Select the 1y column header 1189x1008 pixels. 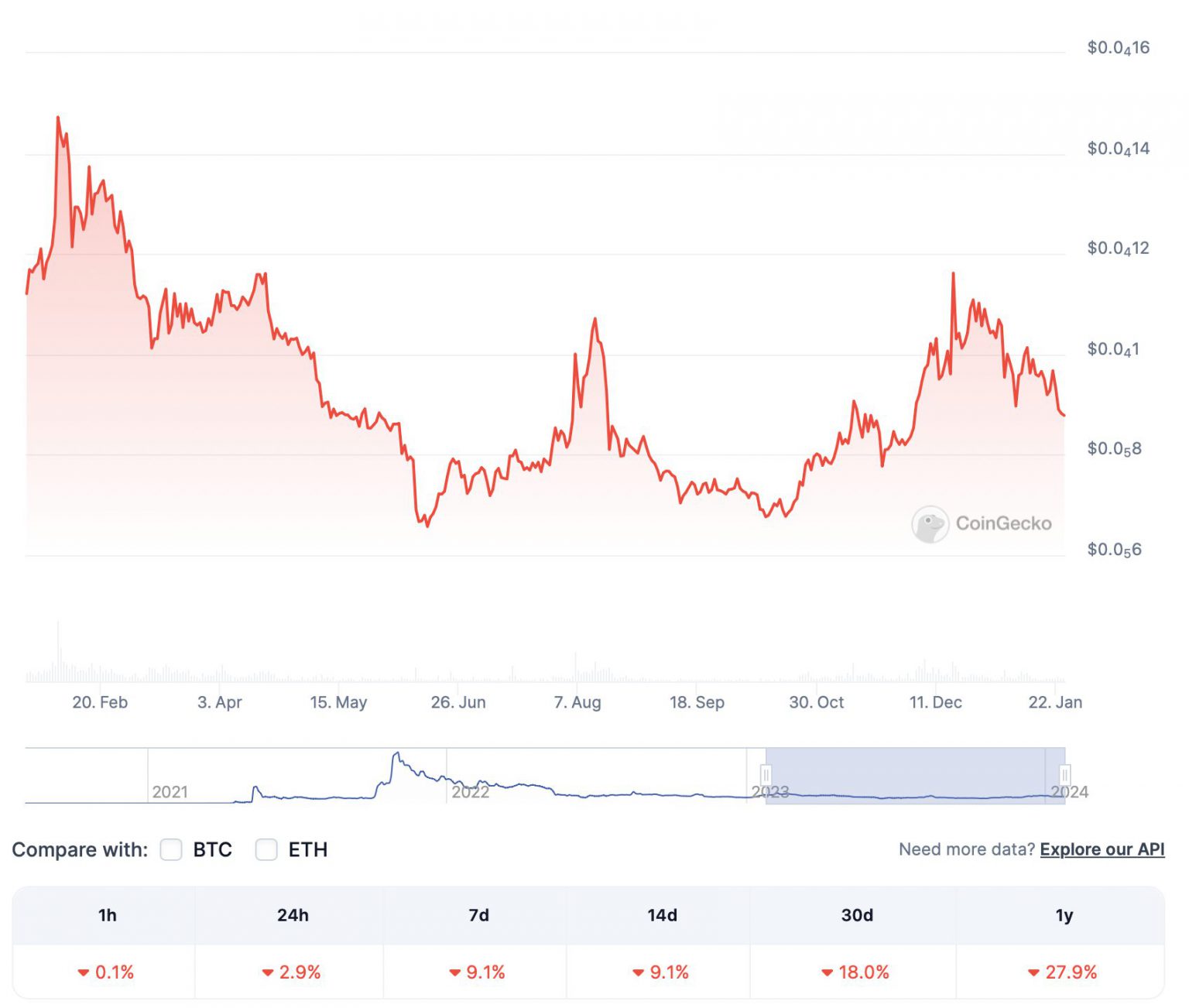coord(1064,915)
